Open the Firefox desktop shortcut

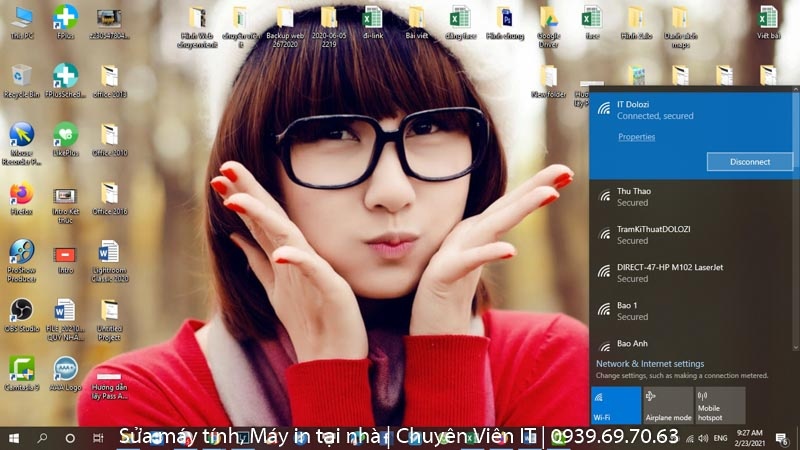[21, 195]
